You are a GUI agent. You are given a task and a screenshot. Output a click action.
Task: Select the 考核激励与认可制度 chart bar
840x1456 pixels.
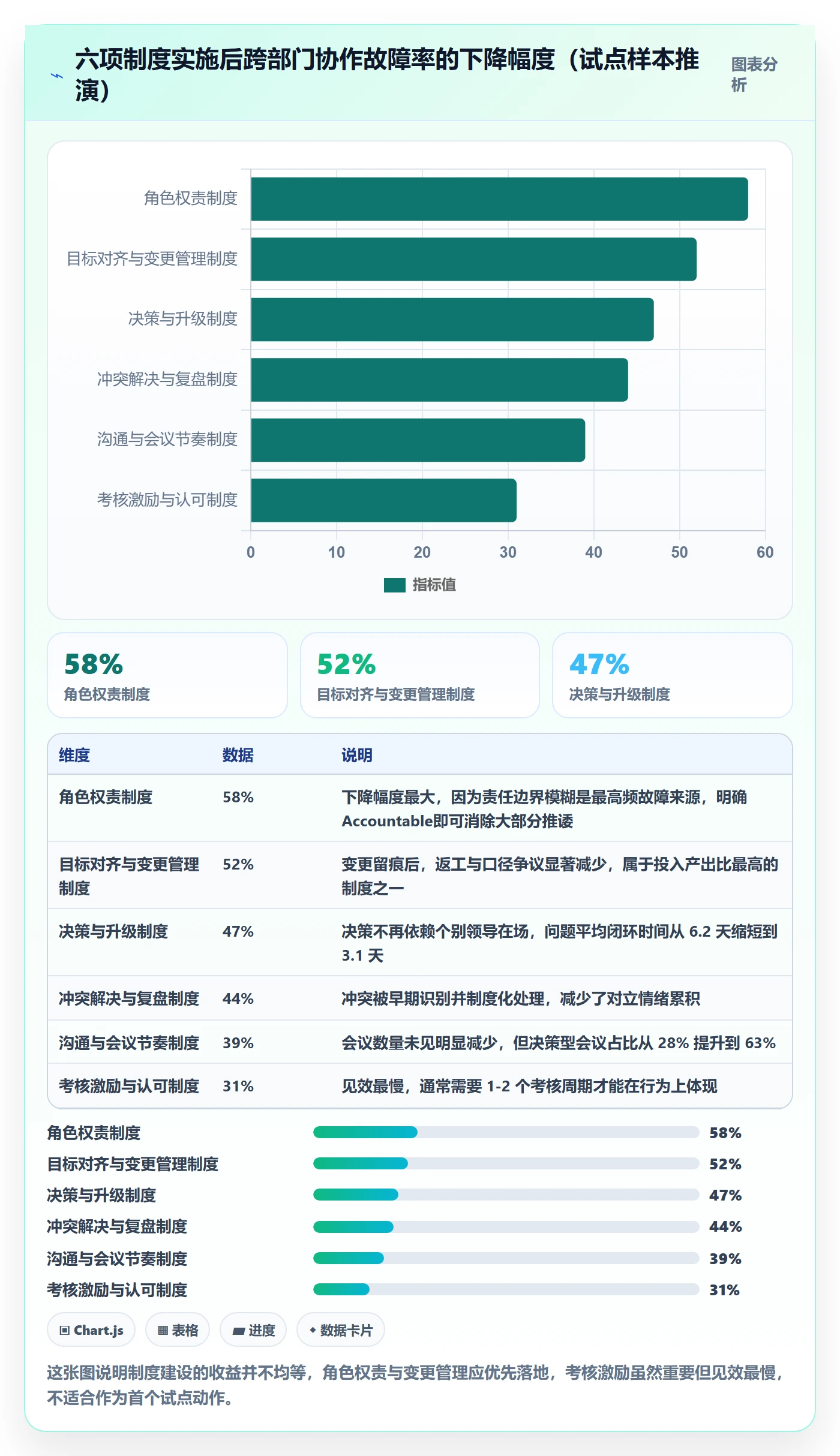383,500
